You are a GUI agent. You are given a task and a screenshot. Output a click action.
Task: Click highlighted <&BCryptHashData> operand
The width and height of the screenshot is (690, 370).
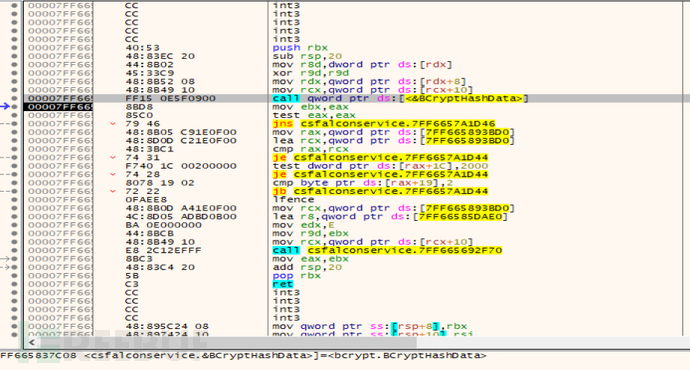pyautogui.click(x=464, y=98)
